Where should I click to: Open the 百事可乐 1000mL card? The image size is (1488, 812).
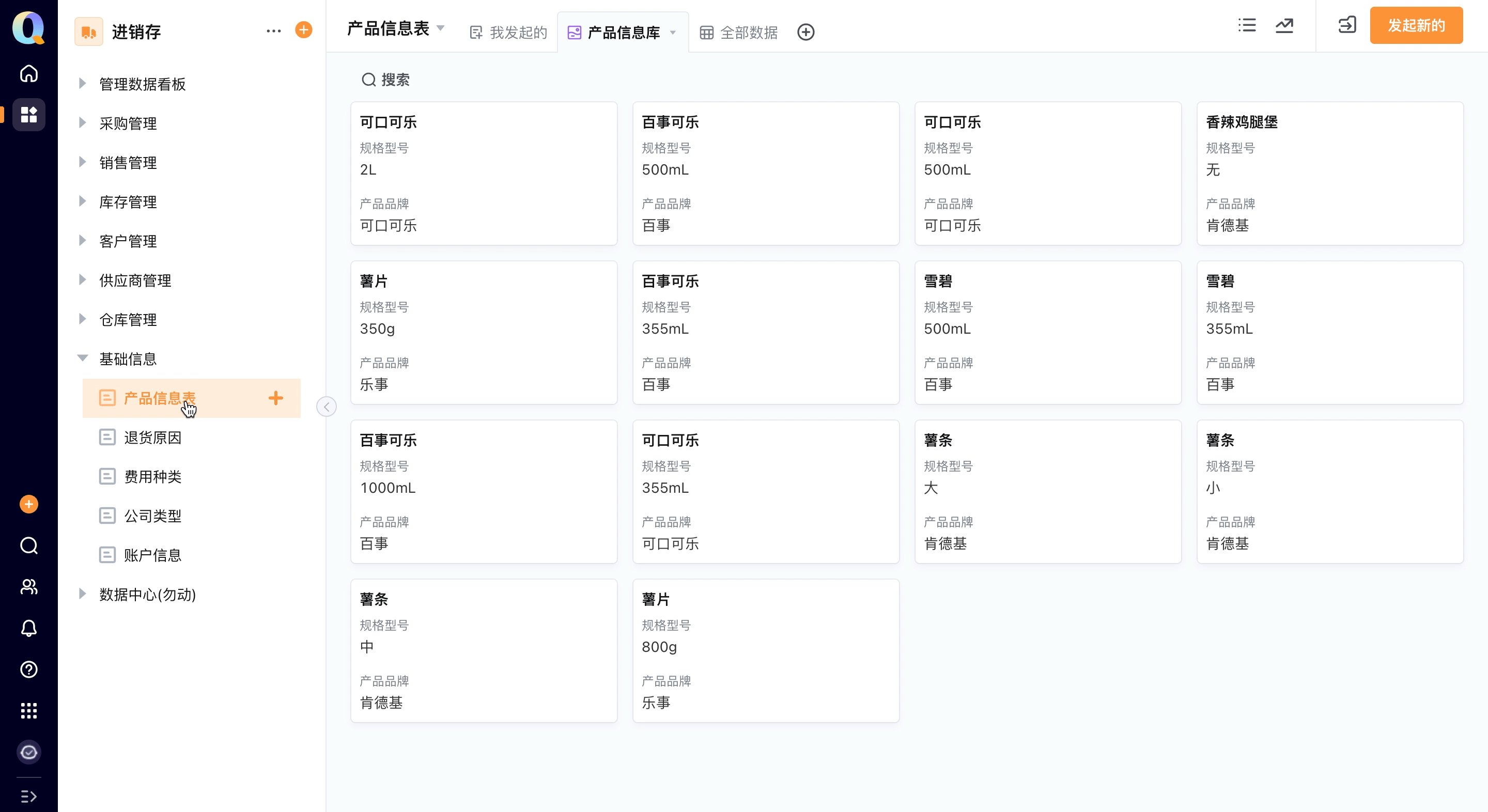pos(484,491)
